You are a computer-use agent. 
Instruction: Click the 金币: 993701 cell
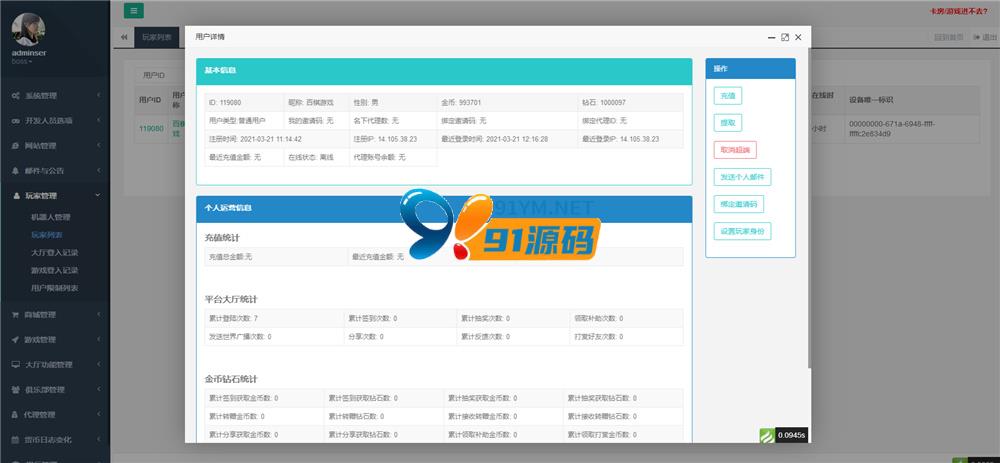pos(508,103)
